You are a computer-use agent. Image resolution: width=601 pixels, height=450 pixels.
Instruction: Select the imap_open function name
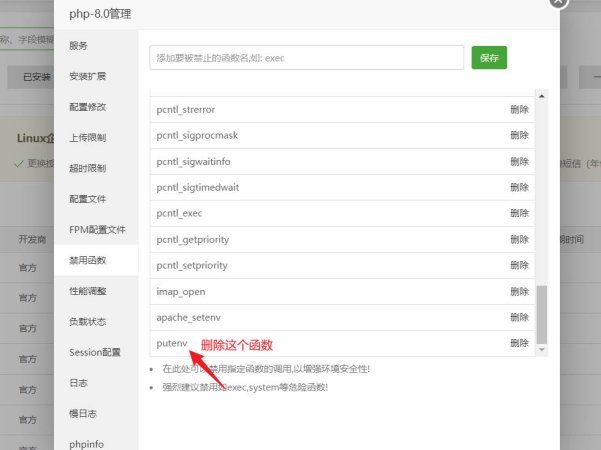click(x=181, y=292)
